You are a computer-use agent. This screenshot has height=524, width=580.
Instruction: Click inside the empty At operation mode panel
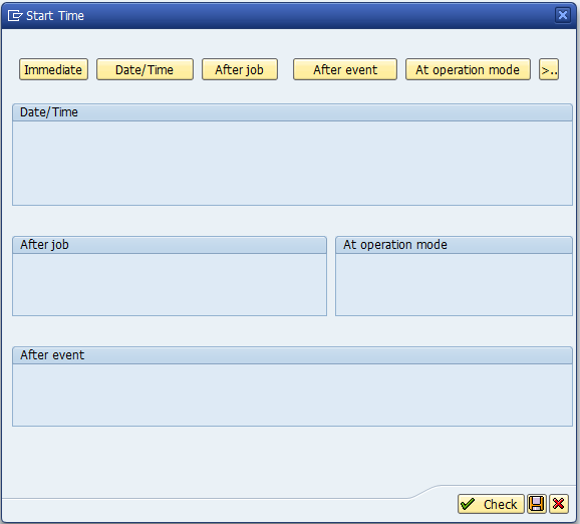pyautogui.click(x=454, y=284)
